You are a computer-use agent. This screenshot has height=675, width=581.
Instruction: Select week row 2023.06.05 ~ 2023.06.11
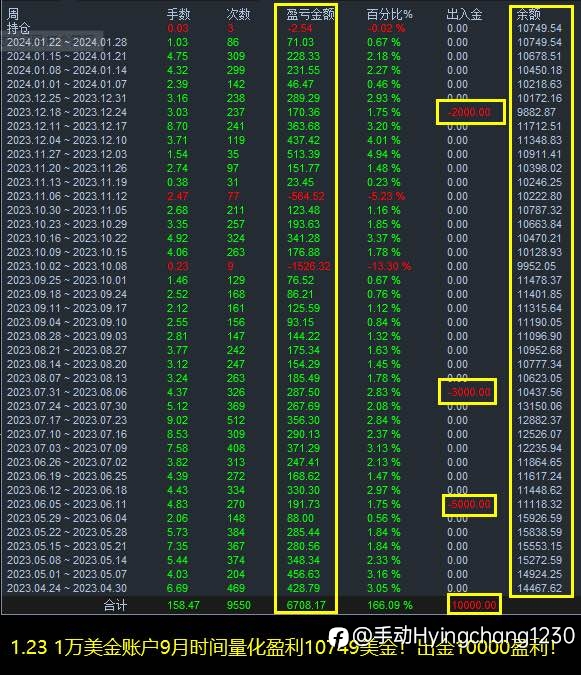[67, 504]
